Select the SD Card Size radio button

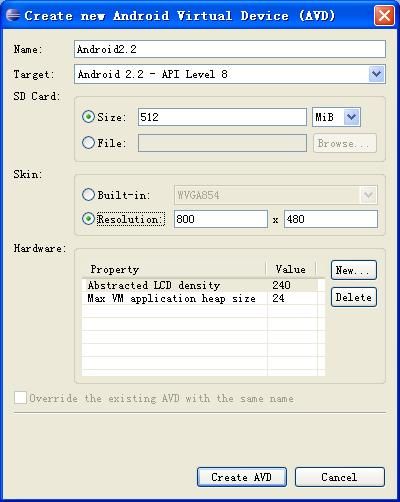pos(88,117)
